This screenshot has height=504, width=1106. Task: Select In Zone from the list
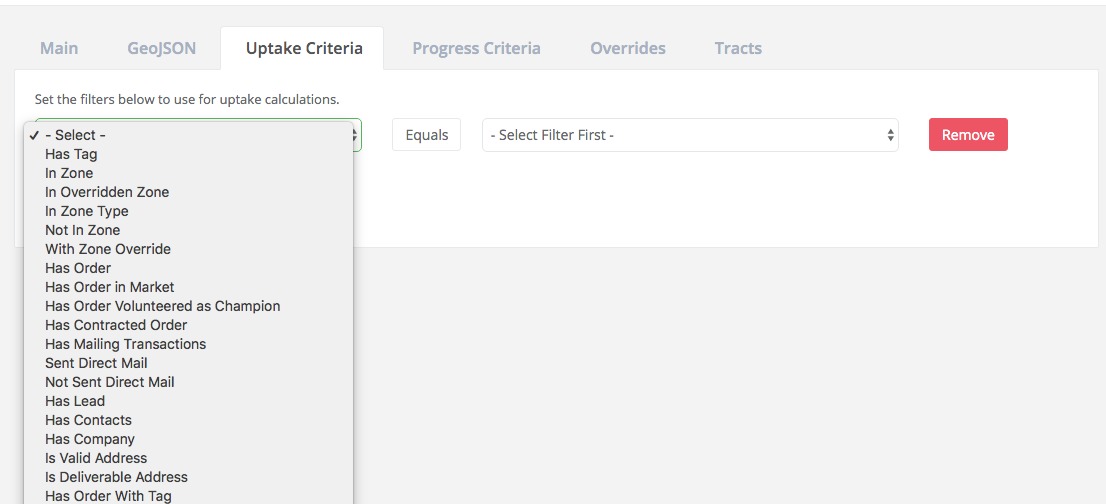tap(69, 173)
